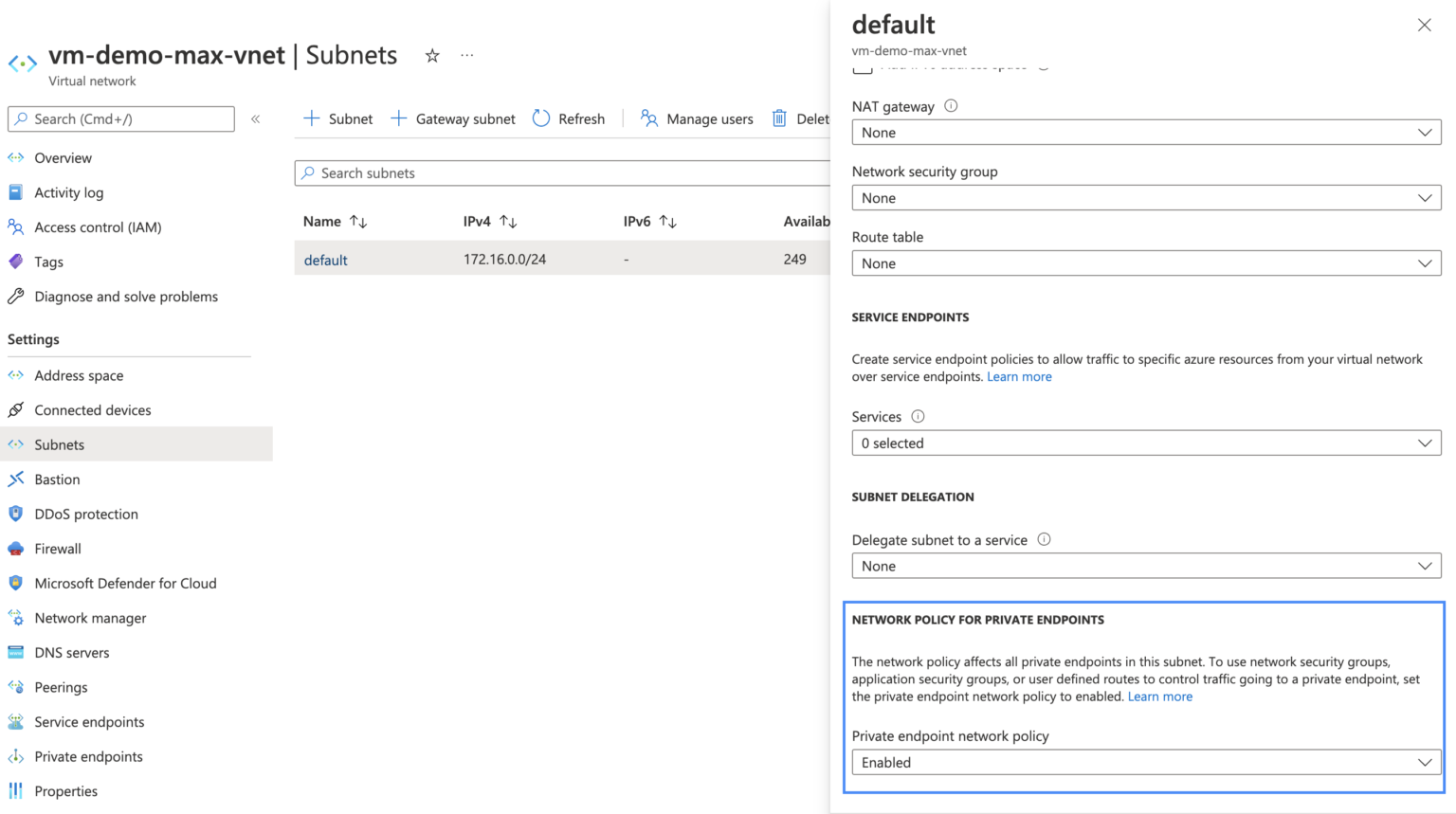The width and height of the screenshot is (1456, 814).
Task: Open the Route table dropdown
Action: 1146,263
